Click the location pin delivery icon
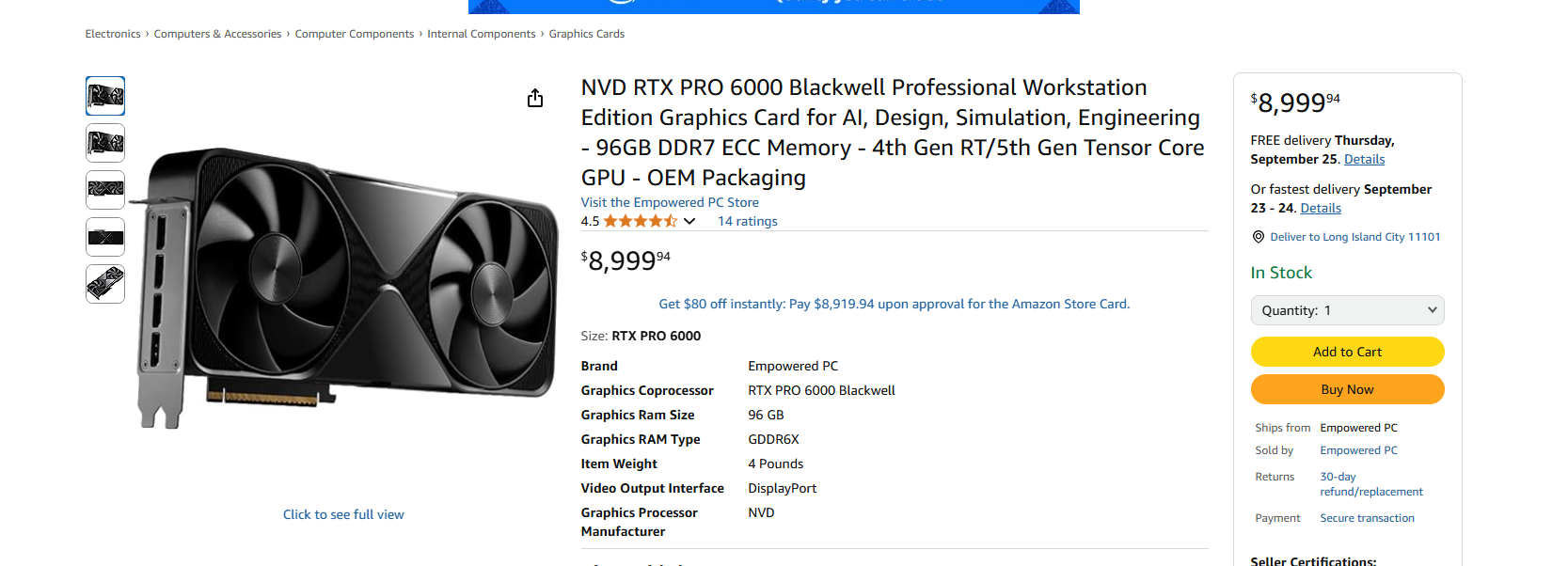 point(1258,237)
